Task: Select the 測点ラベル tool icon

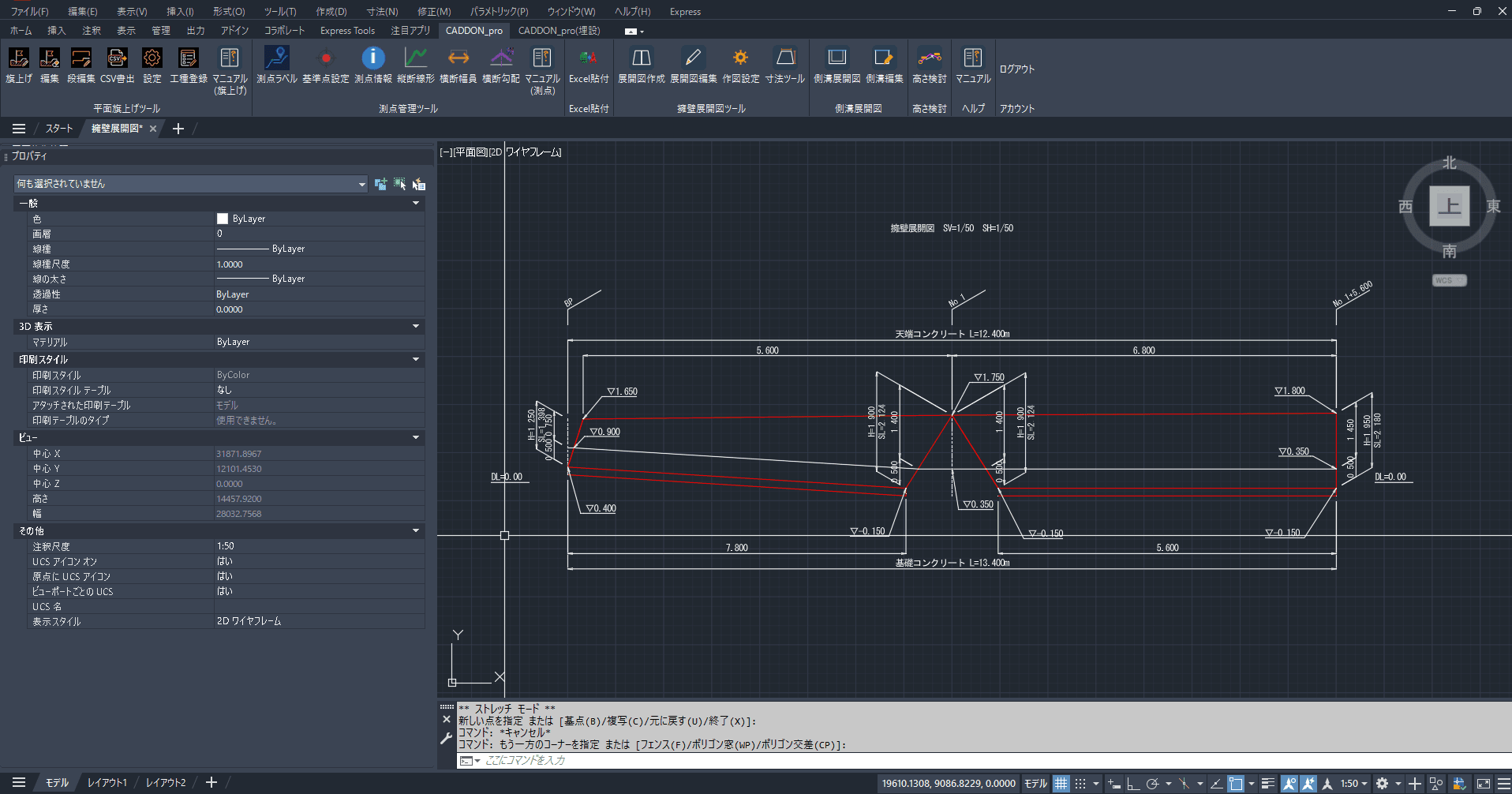Action: pyautogui.click(x=276, y=59)
